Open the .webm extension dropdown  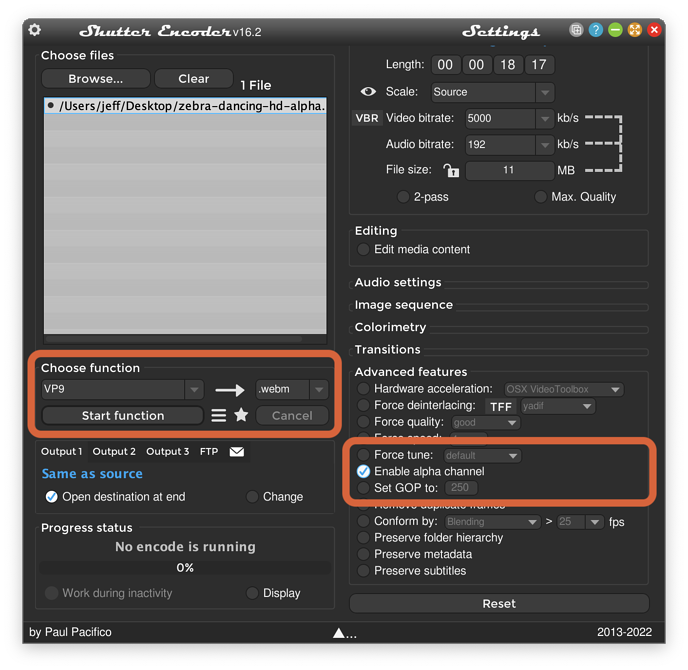click(292, 389)
